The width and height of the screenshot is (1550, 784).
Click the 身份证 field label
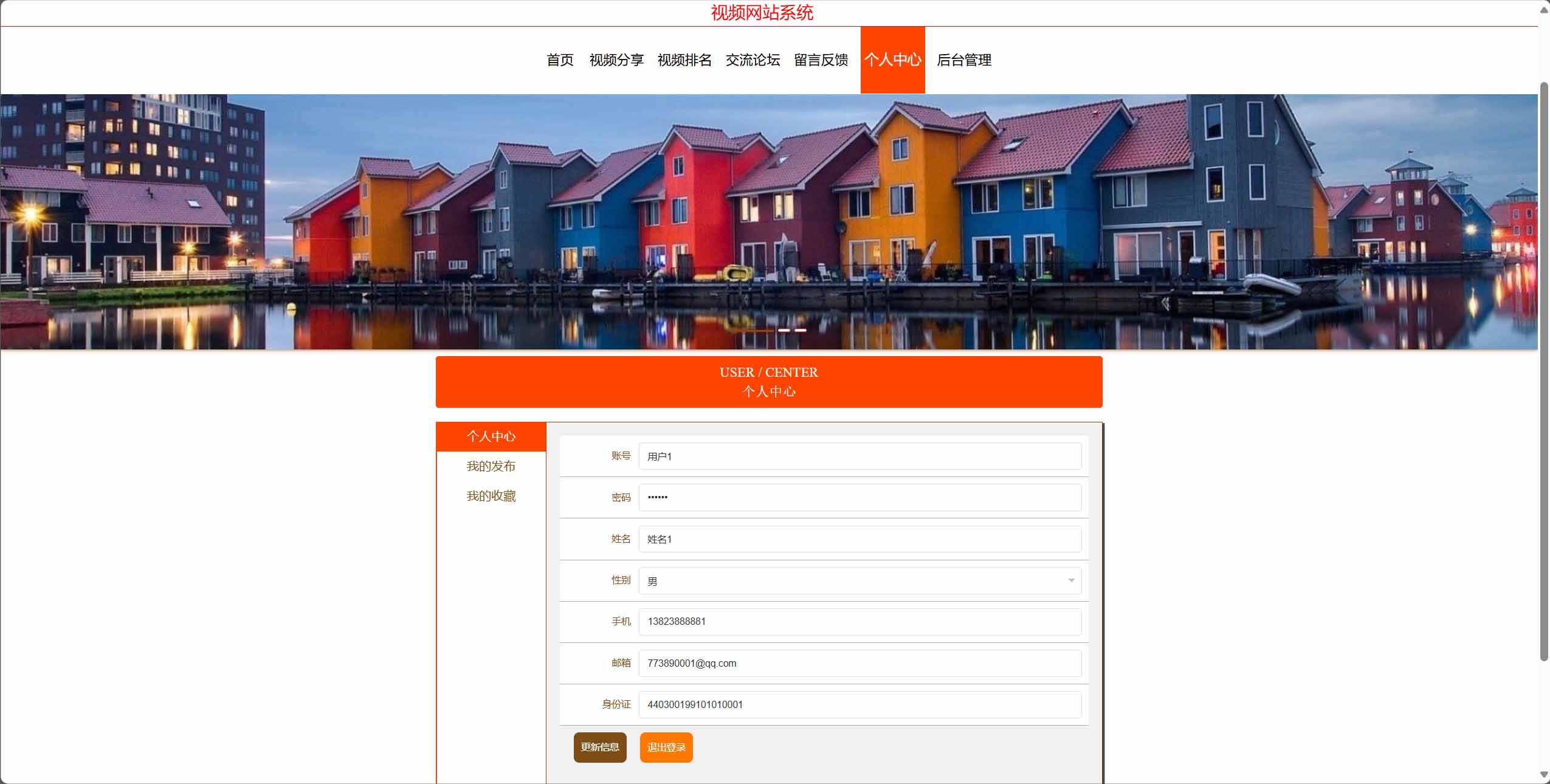point(616,704)
